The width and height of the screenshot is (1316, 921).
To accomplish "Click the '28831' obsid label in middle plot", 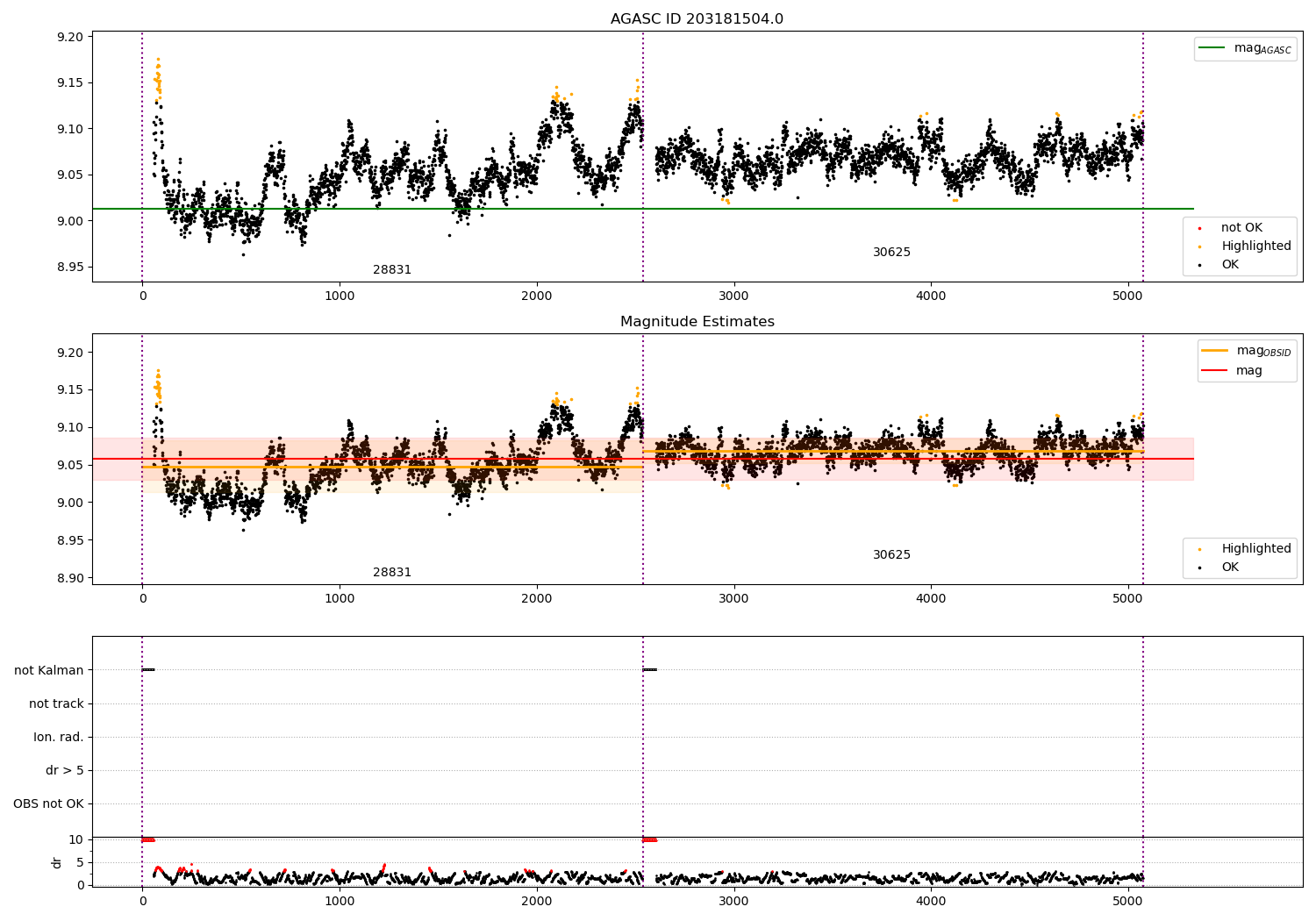I will [x=392, y=573].
